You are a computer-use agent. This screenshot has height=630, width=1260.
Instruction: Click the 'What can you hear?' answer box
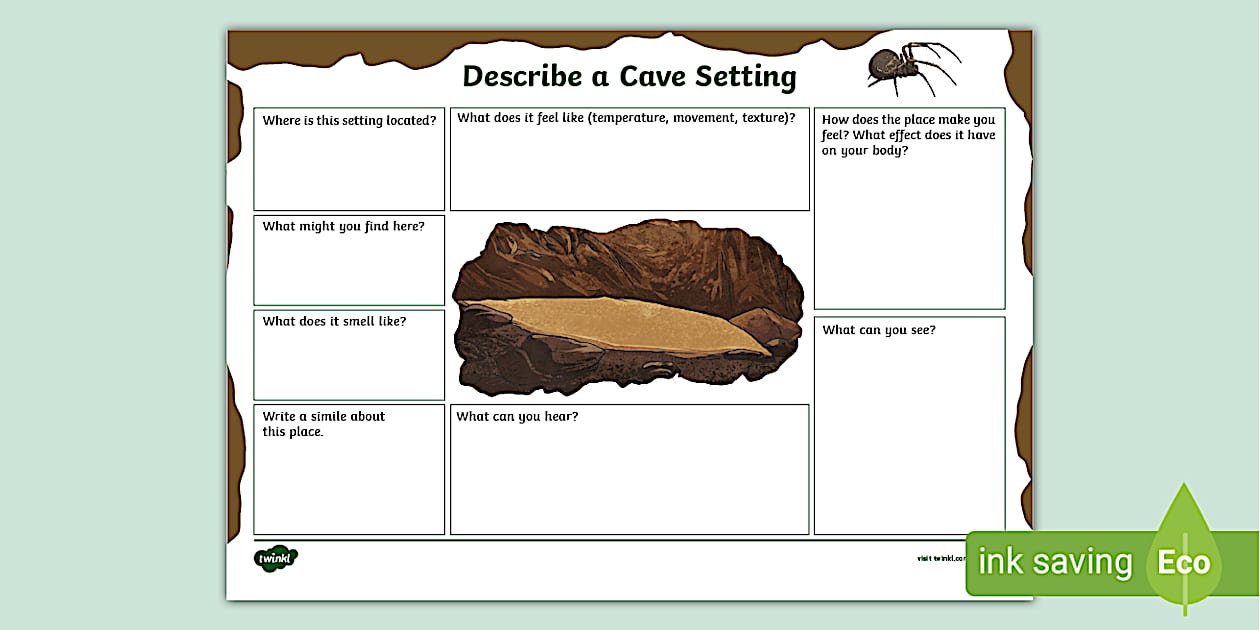pos(630,470)
